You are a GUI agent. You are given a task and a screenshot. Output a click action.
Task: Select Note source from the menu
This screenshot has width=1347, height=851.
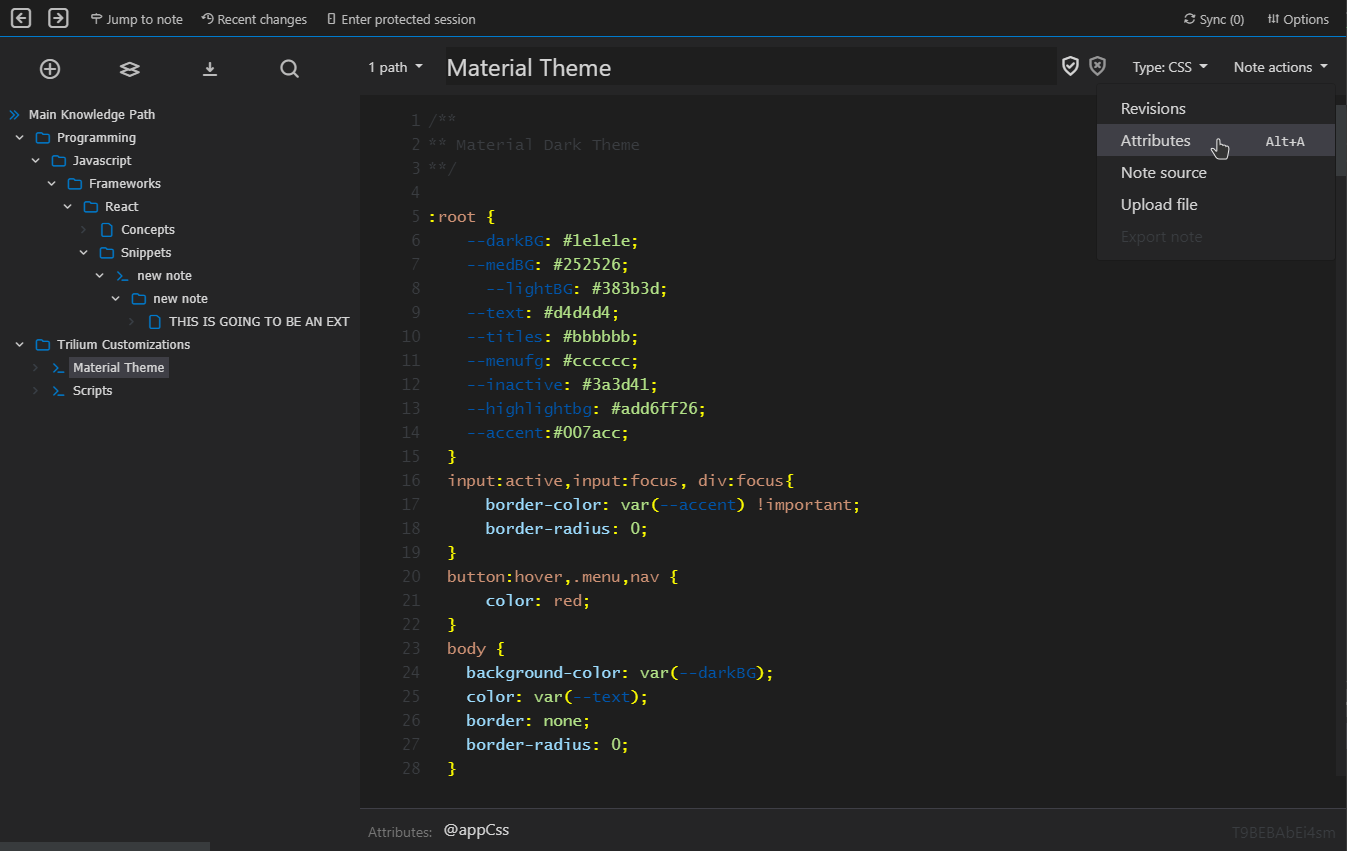pyautogui.click(x=1215, y=172)
